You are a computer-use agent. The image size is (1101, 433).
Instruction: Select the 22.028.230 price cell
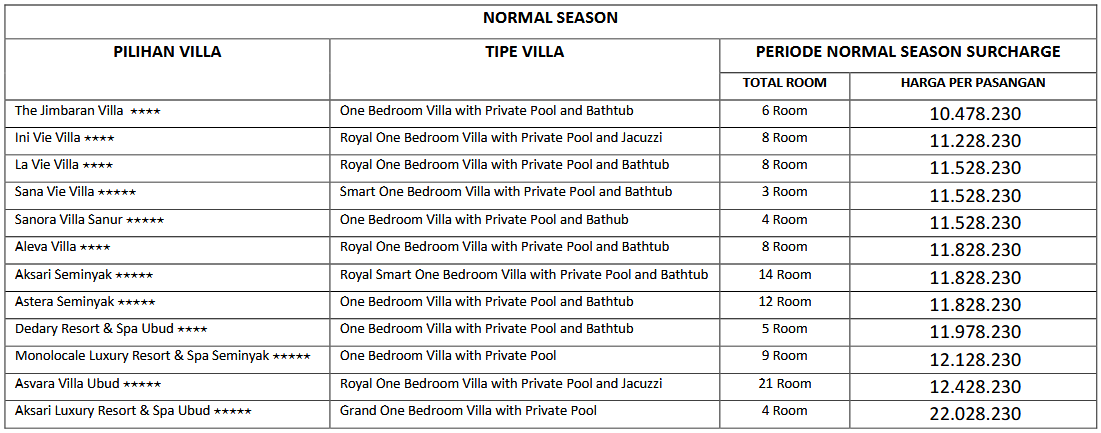pyautogui.click(x=975, y=414)
